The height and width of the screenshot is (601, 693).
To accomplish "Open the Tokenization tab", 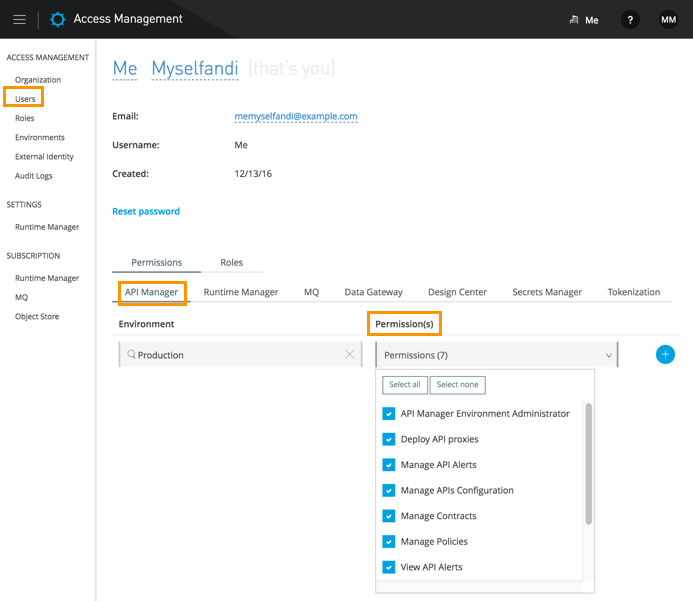I will coord(634,292).
